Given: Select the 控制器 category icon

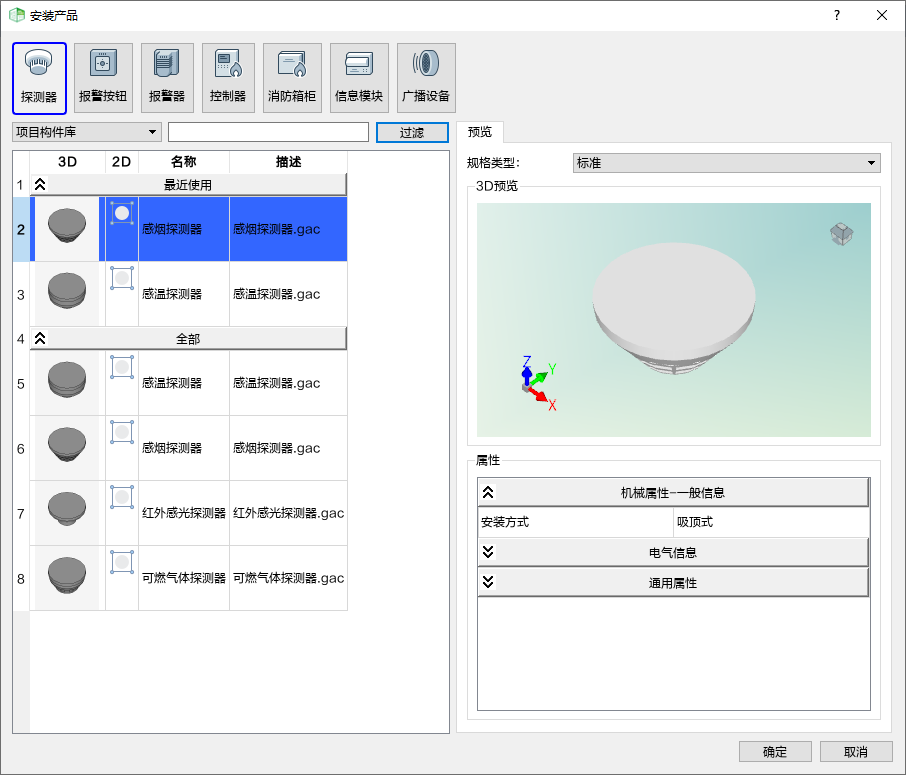Looking at the screenshot, I should click(228, 78).
